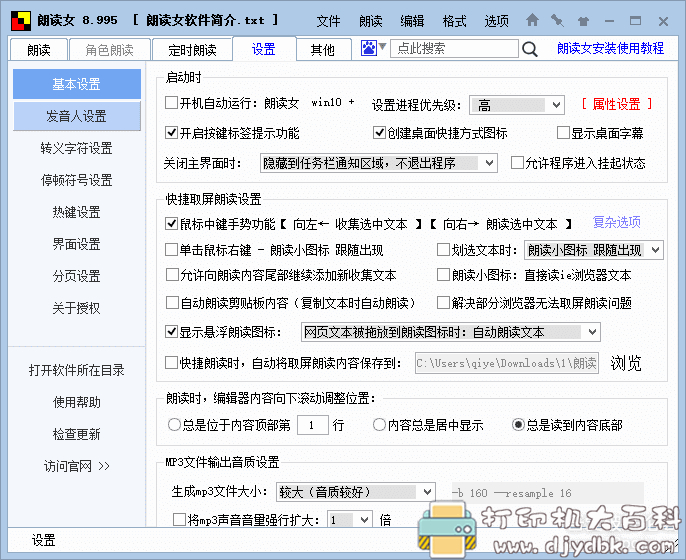Switch to the 其他 tab

tap(323, 50)
